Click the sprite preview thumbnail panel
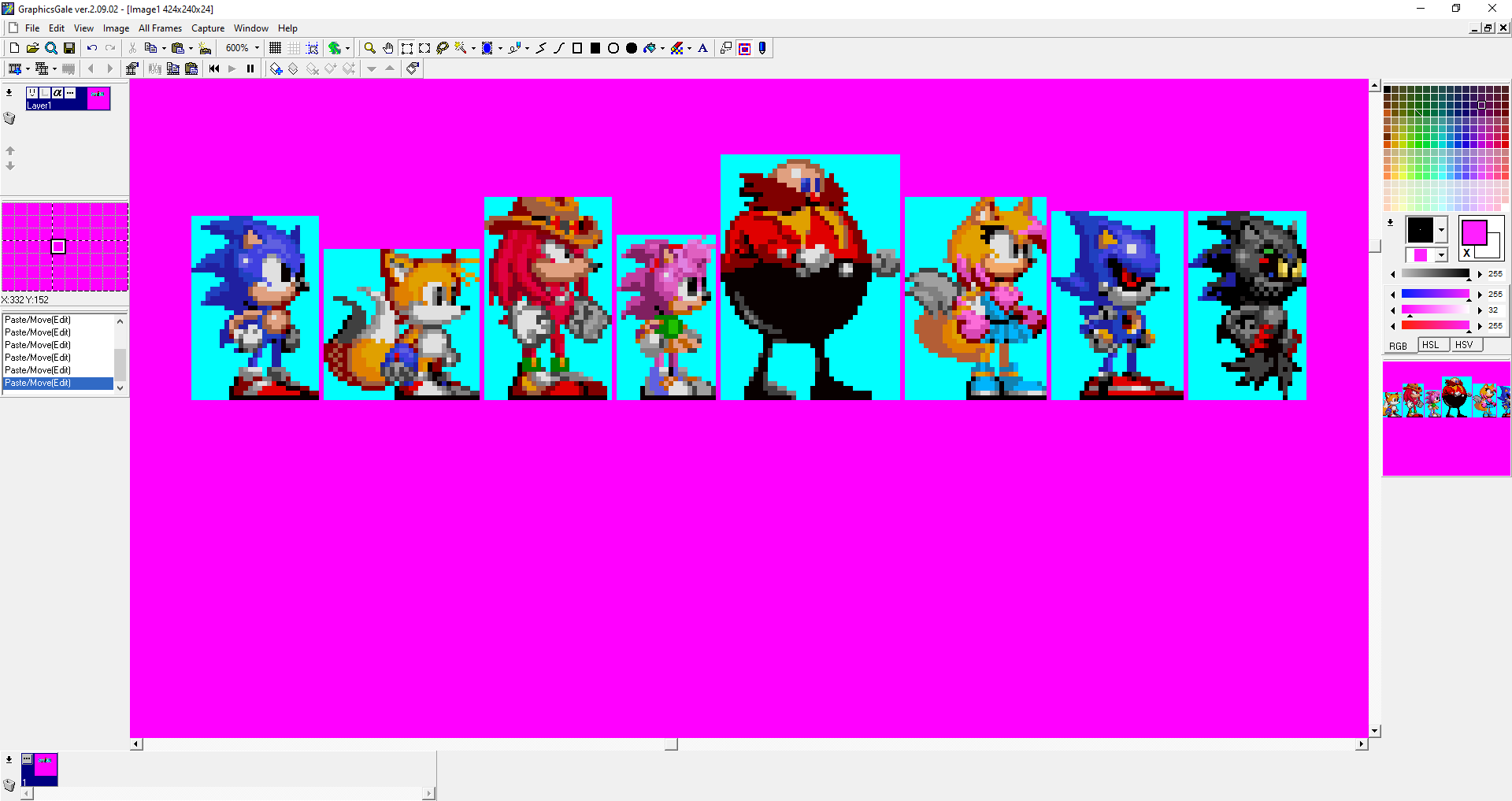This screenshot has height=801, width=1512. point(1447,418)
